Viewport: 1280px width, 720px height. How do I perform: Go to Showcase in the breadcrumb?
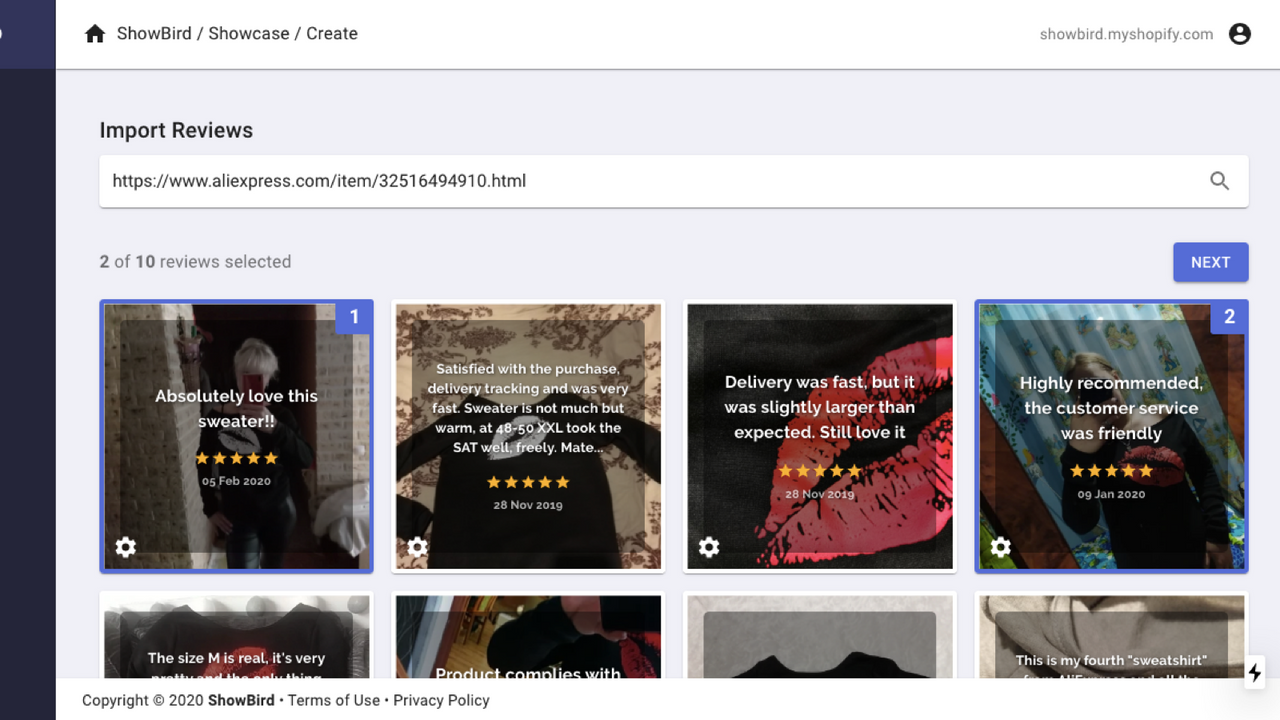pyautogui.click(x=249, y=33)
